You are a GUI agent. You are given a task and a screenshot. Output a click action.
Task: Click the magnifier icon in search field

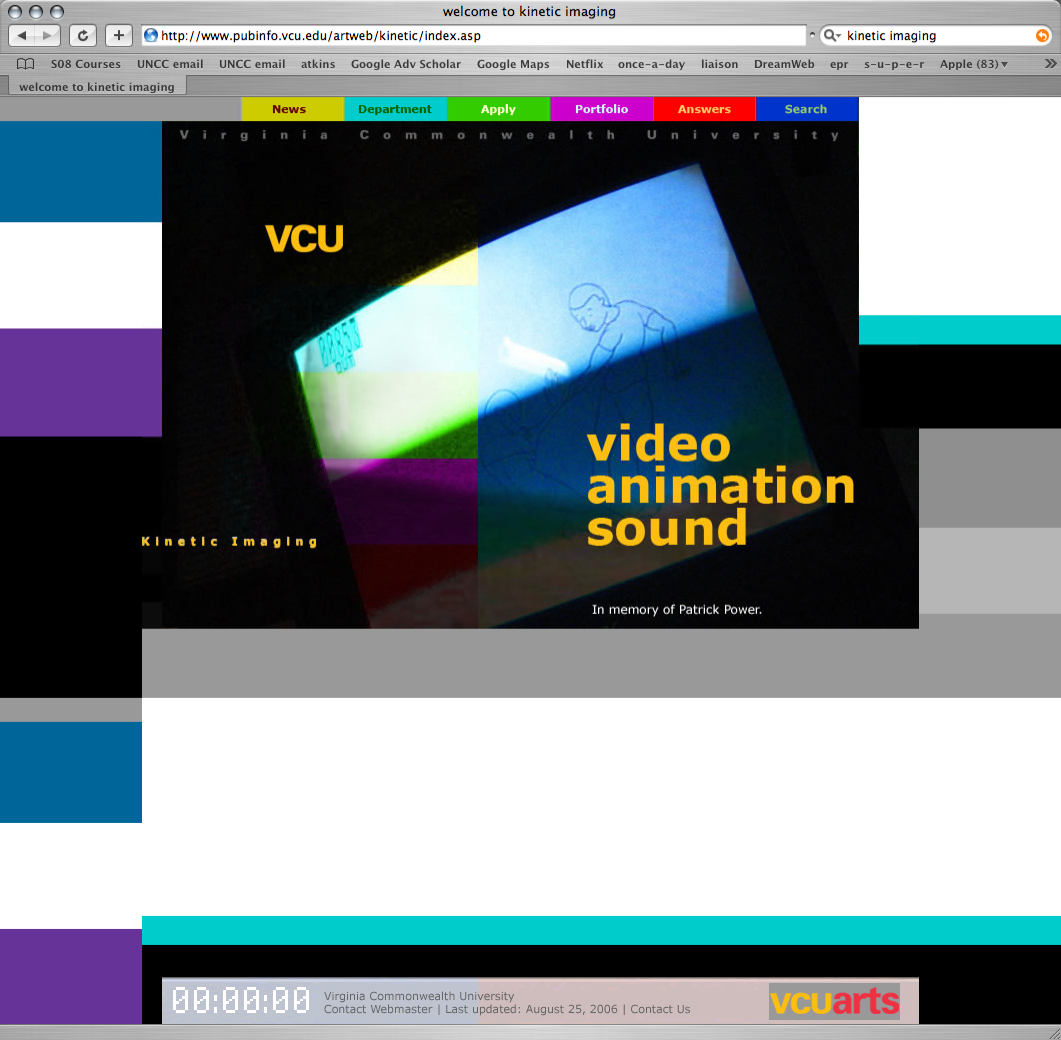click(832, 35)
